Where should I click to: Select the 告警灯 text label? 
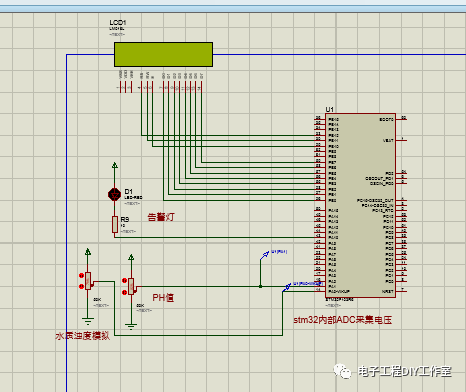[161, 217]
